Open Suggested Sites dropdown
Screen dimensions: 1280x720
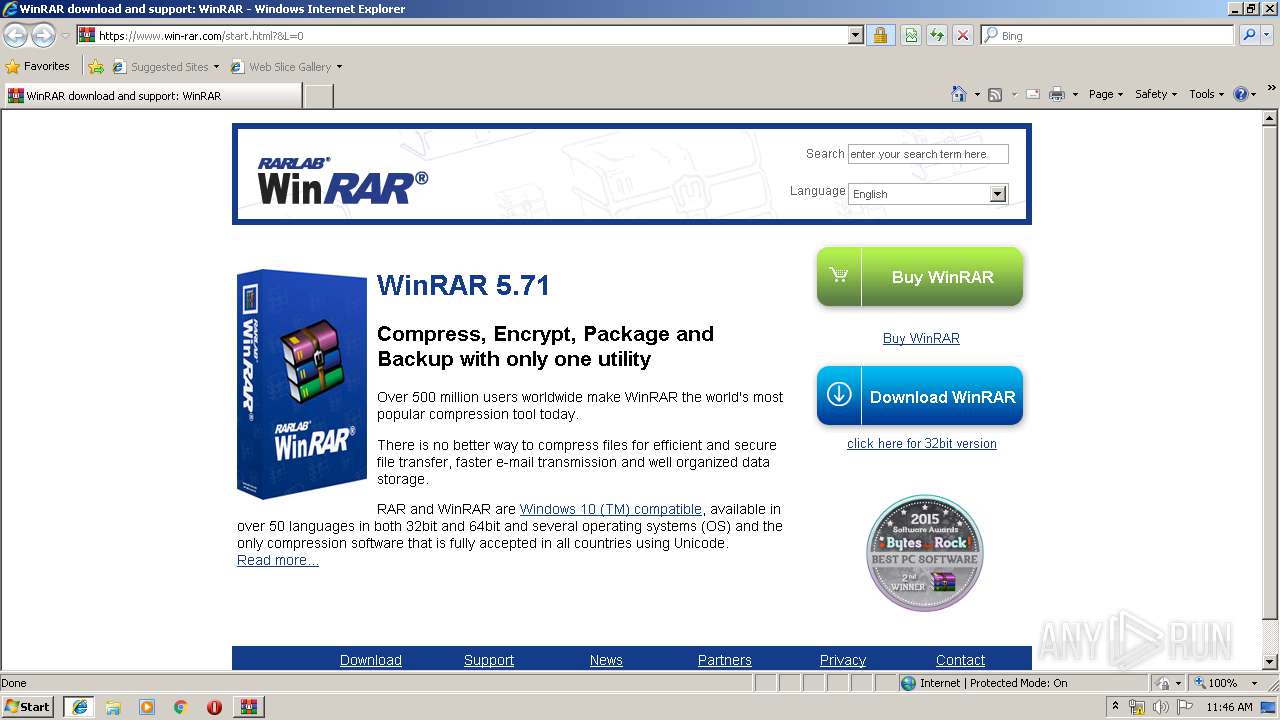[165, 67]
